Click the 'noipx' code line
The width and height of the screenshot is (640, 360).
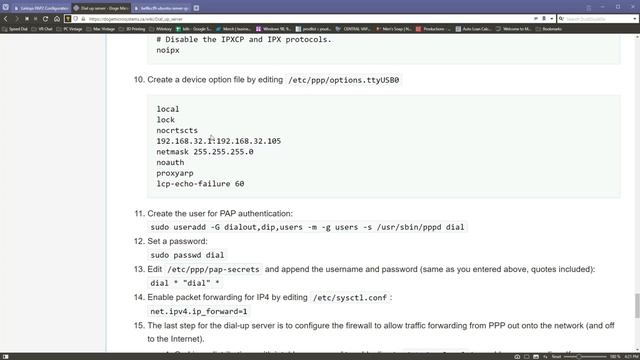tap(168, 50)
